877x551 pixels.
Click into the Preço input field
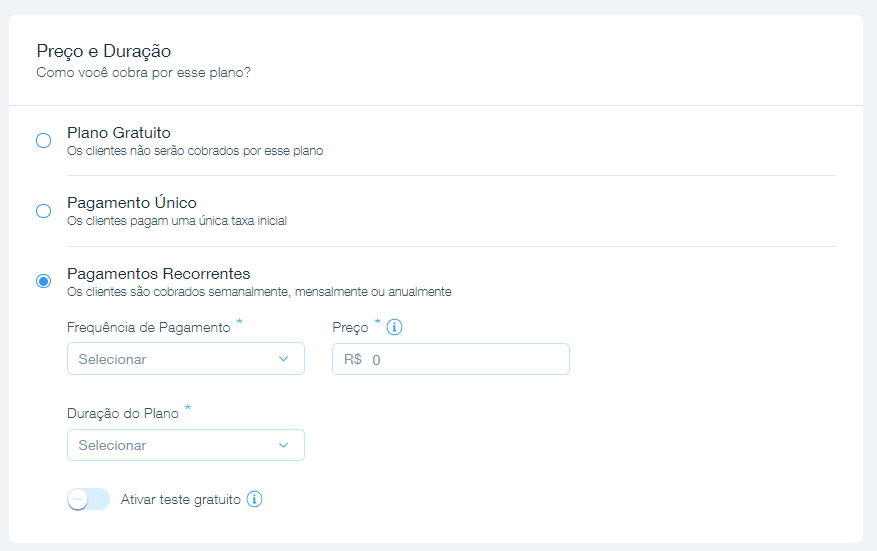[x=451, y=359]
